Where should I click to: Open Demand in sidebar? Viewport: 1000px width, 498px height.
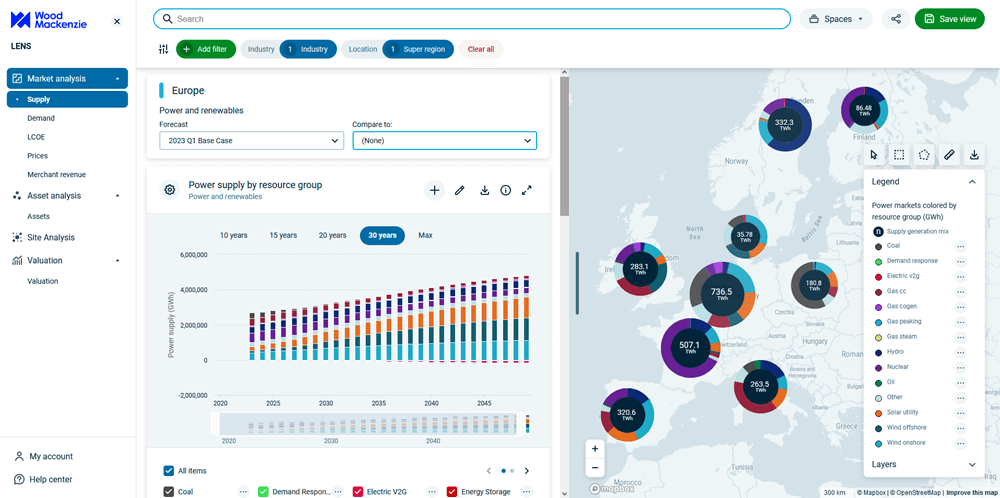[41, 118]
